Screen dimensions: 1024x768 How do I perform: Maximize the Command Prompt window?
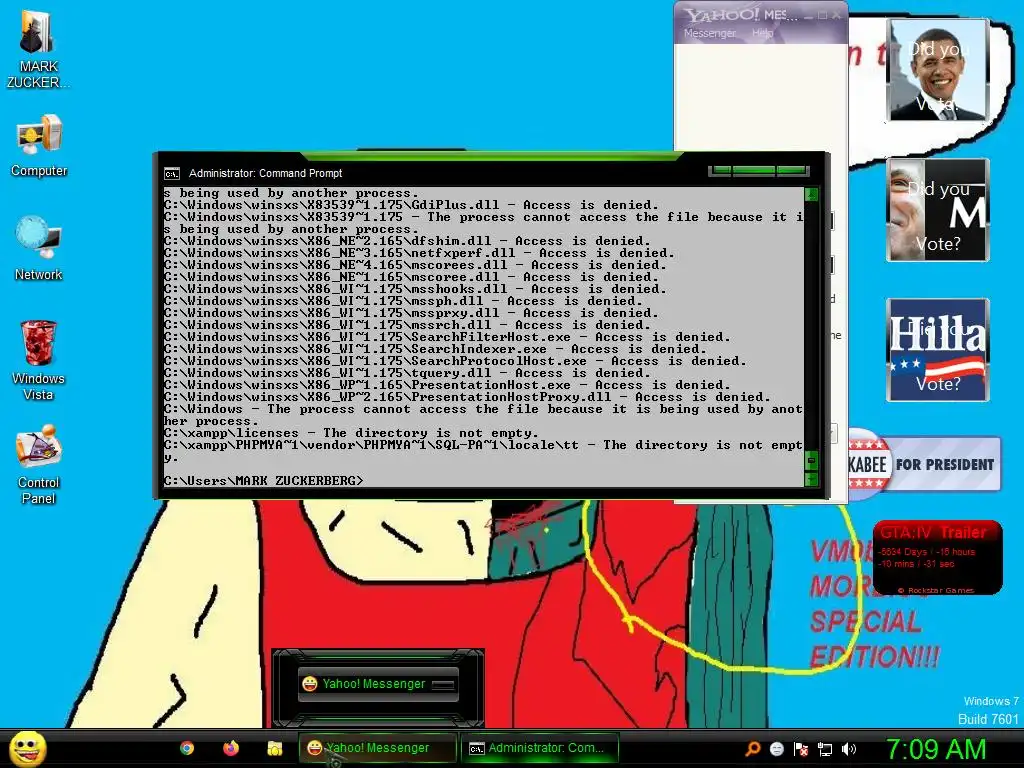(x=754, y=170)
